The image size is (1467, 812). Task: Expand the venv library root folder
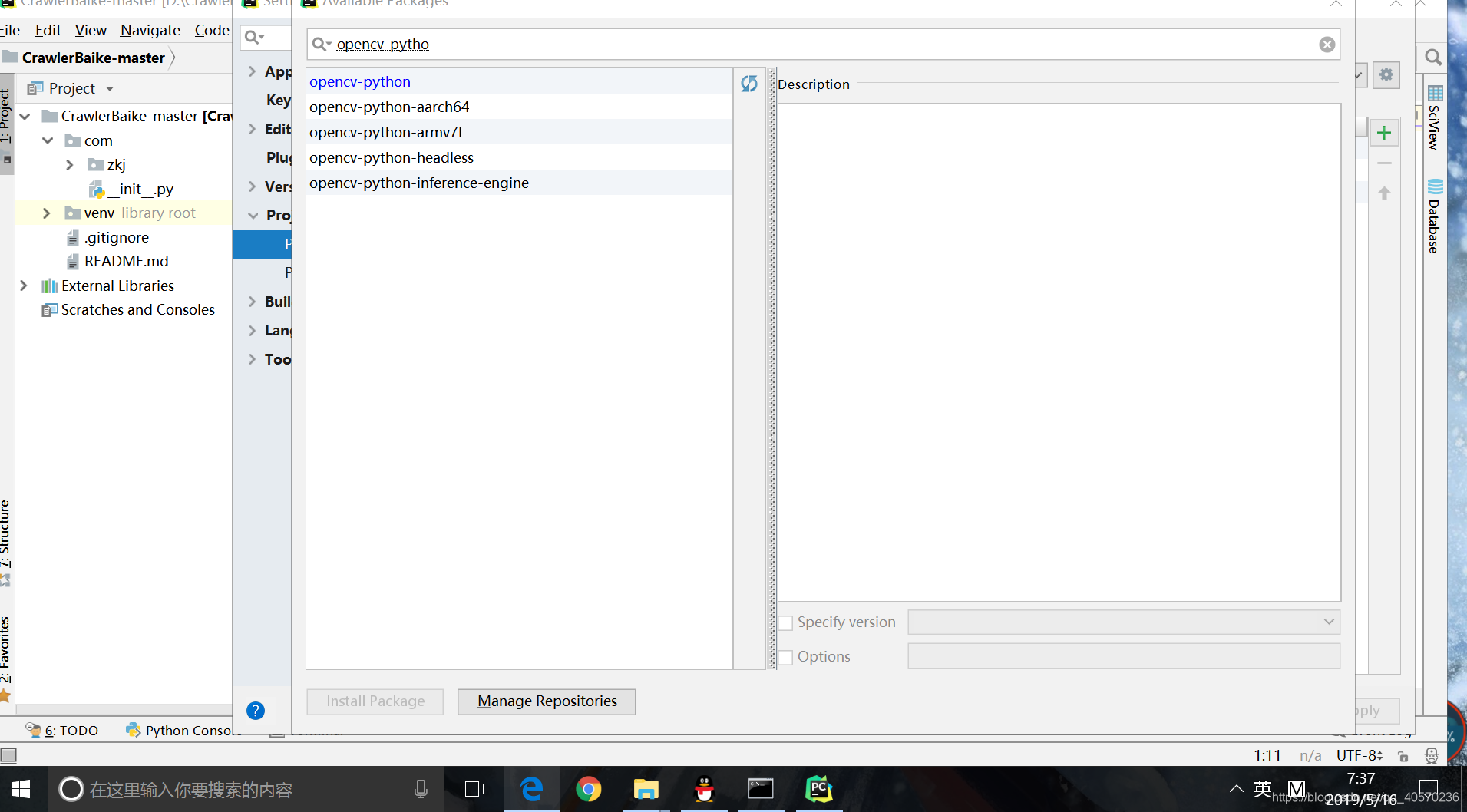[x=47, y=213]
